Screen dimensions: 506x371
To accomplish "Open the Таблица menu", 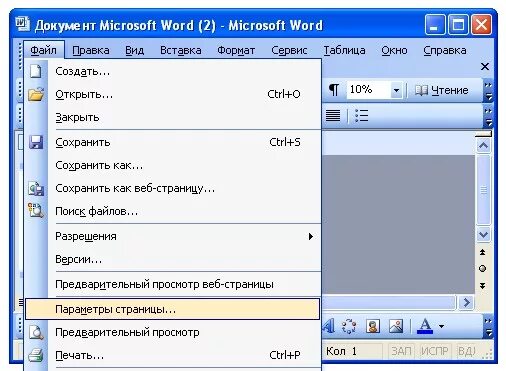I will pos(344,50).
